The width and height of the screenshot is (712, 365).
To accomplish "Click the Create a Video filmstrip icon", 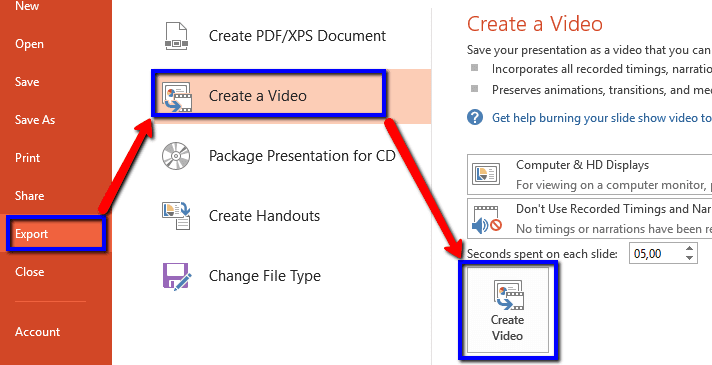I will click(x=178, y=96).
